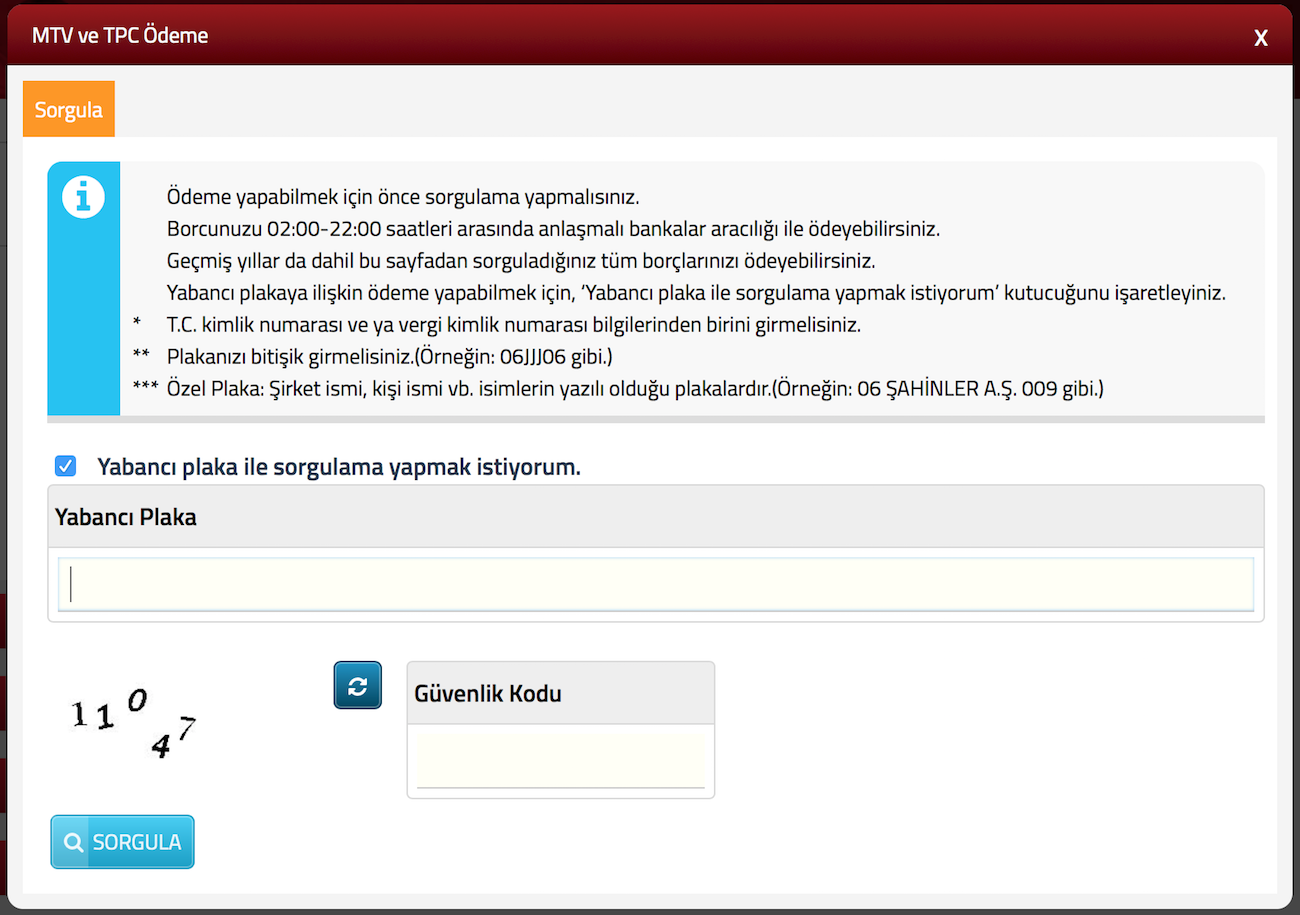Click the T.C. kimlik numarası note
The width and height of the screenshot is (1300, 915).
point(513,325)
